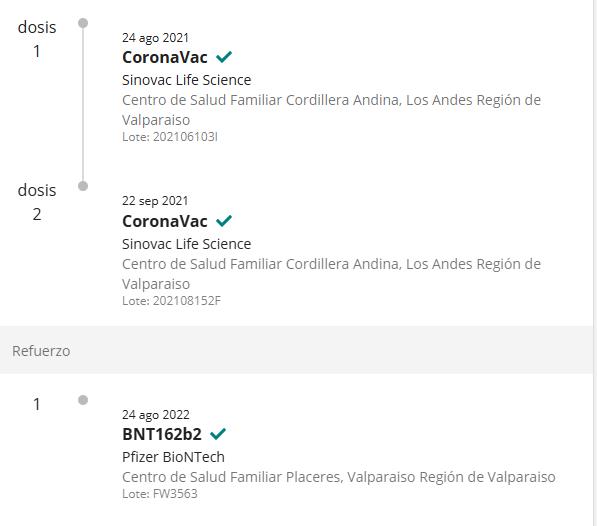This screenshot has height=526, width=597.
Task: Click the 24 ago 2021 date
Action: click(x=155, y=38)
